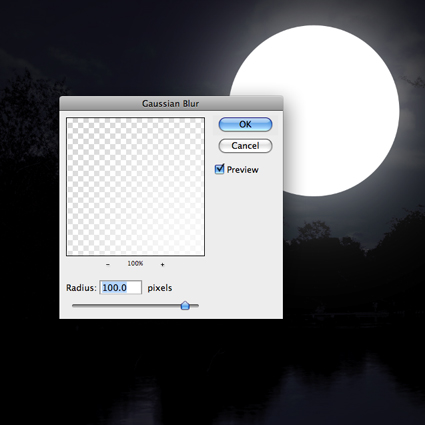
Task: Zoom in the blur preview with plus
Action: [162, 264]
